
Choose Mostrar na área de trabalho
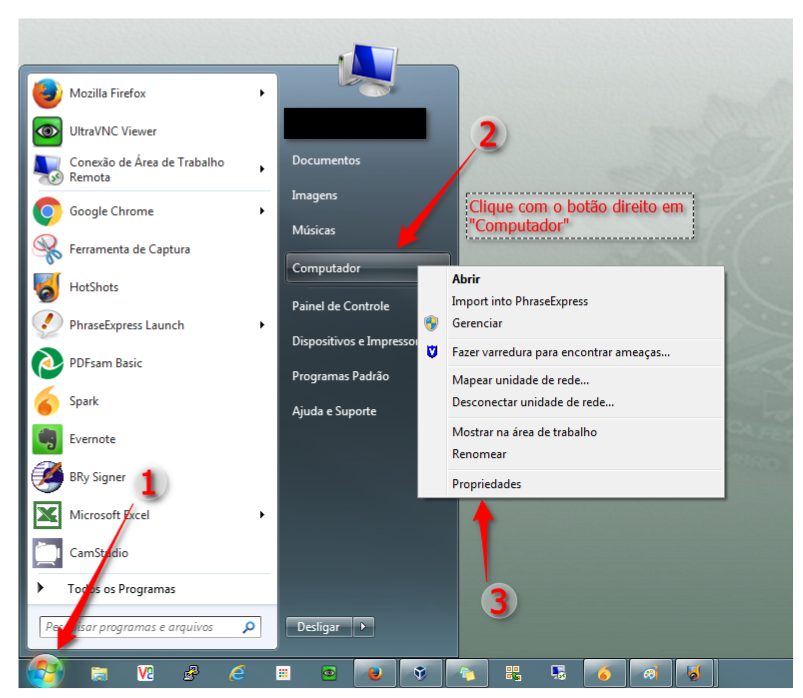tap(571, 432)
